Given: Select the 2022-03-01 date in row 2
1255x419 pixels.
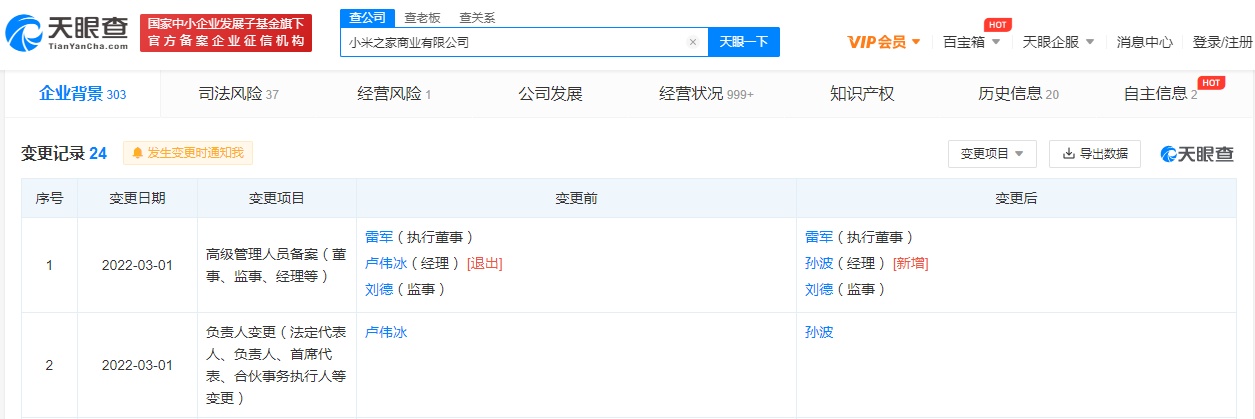Looking at the screenshot, I should click(137, 365).
